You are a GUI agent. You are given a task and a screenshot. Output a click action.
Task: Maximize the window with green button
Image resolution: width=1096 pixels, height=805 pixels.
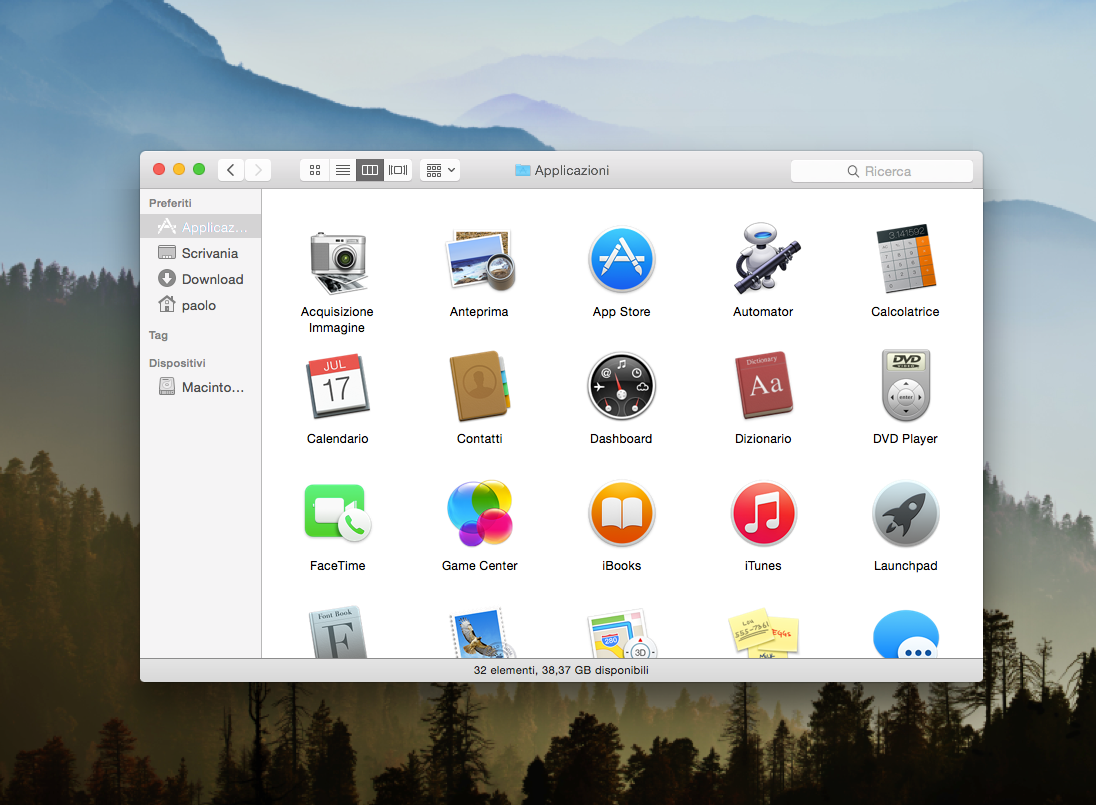click(199, 169)
